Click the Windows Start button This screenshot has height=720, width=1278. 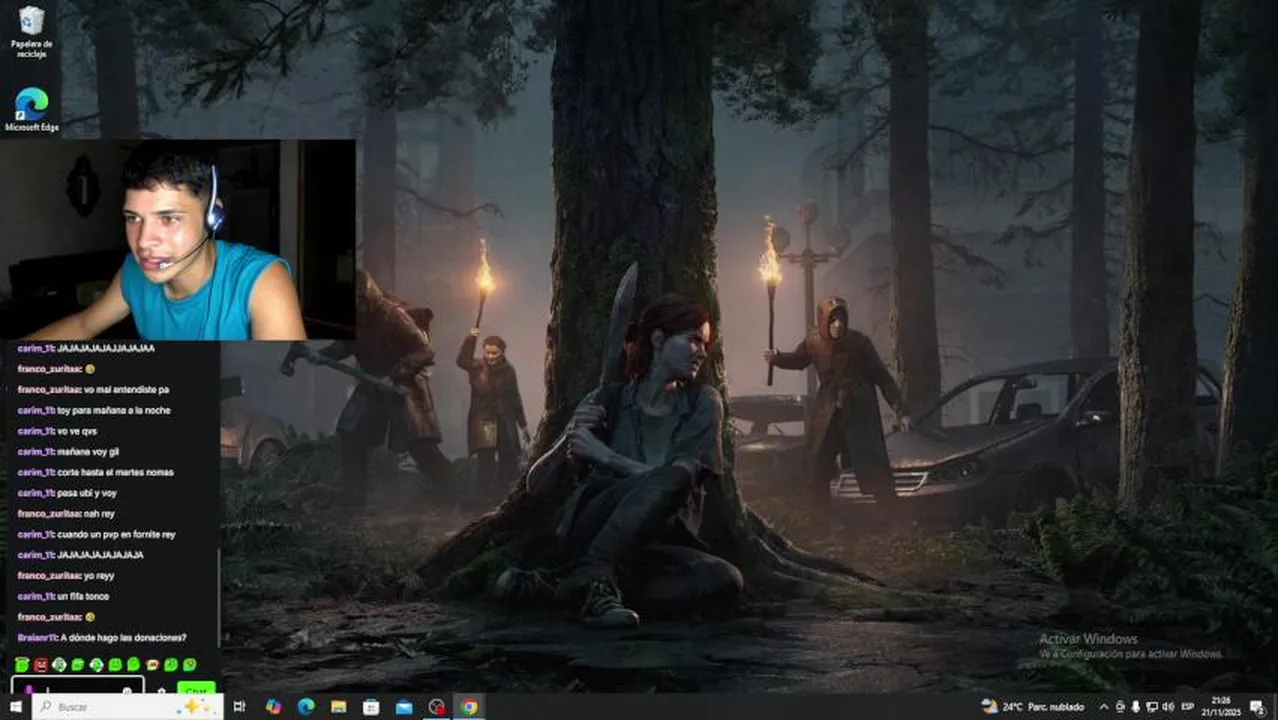pyautogui.click(x=15, y=707)
